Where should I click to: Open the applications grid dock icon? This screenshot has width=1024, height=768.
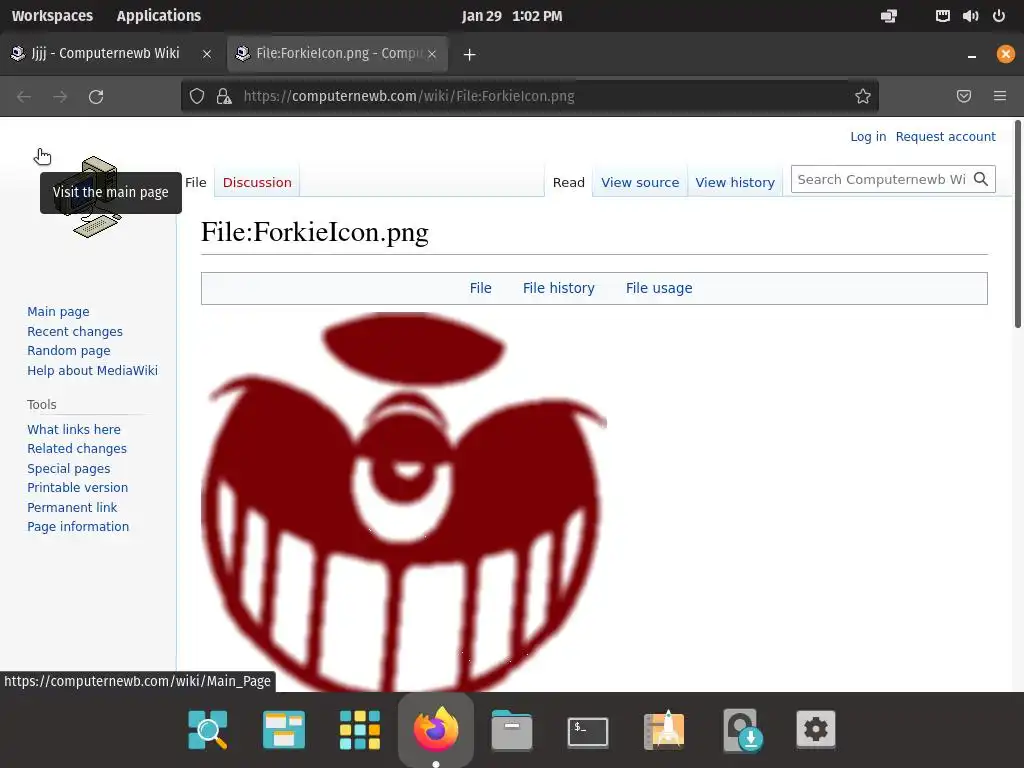(x=360, y=729)
